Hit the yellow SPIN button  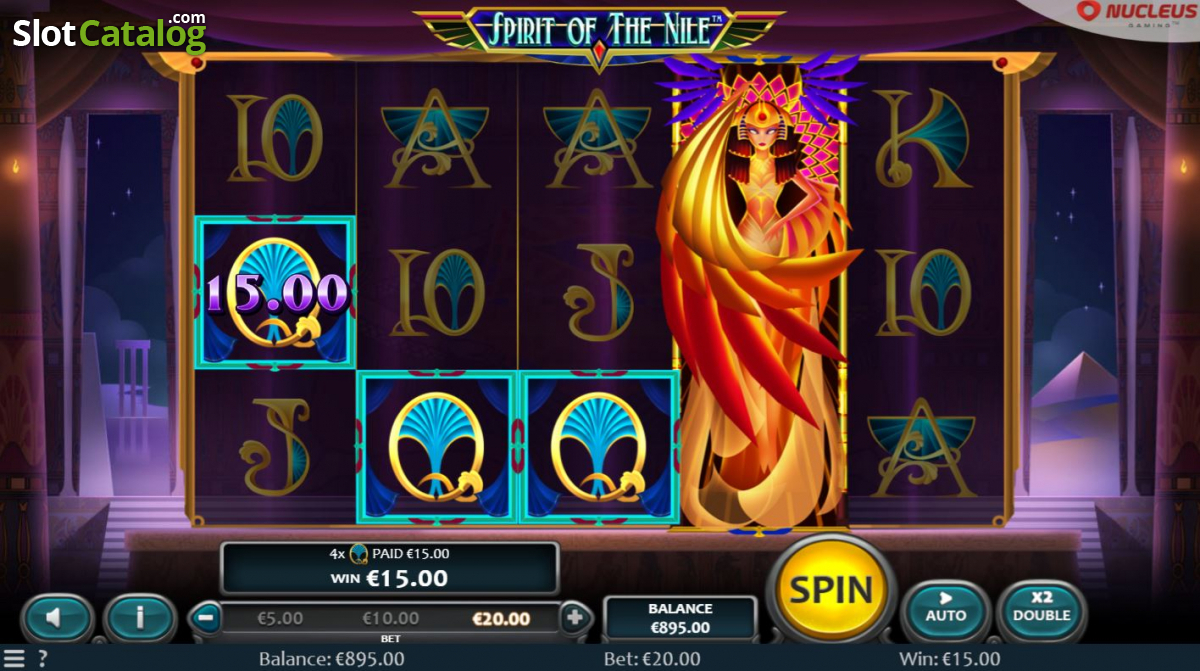(x=831, y=590)
